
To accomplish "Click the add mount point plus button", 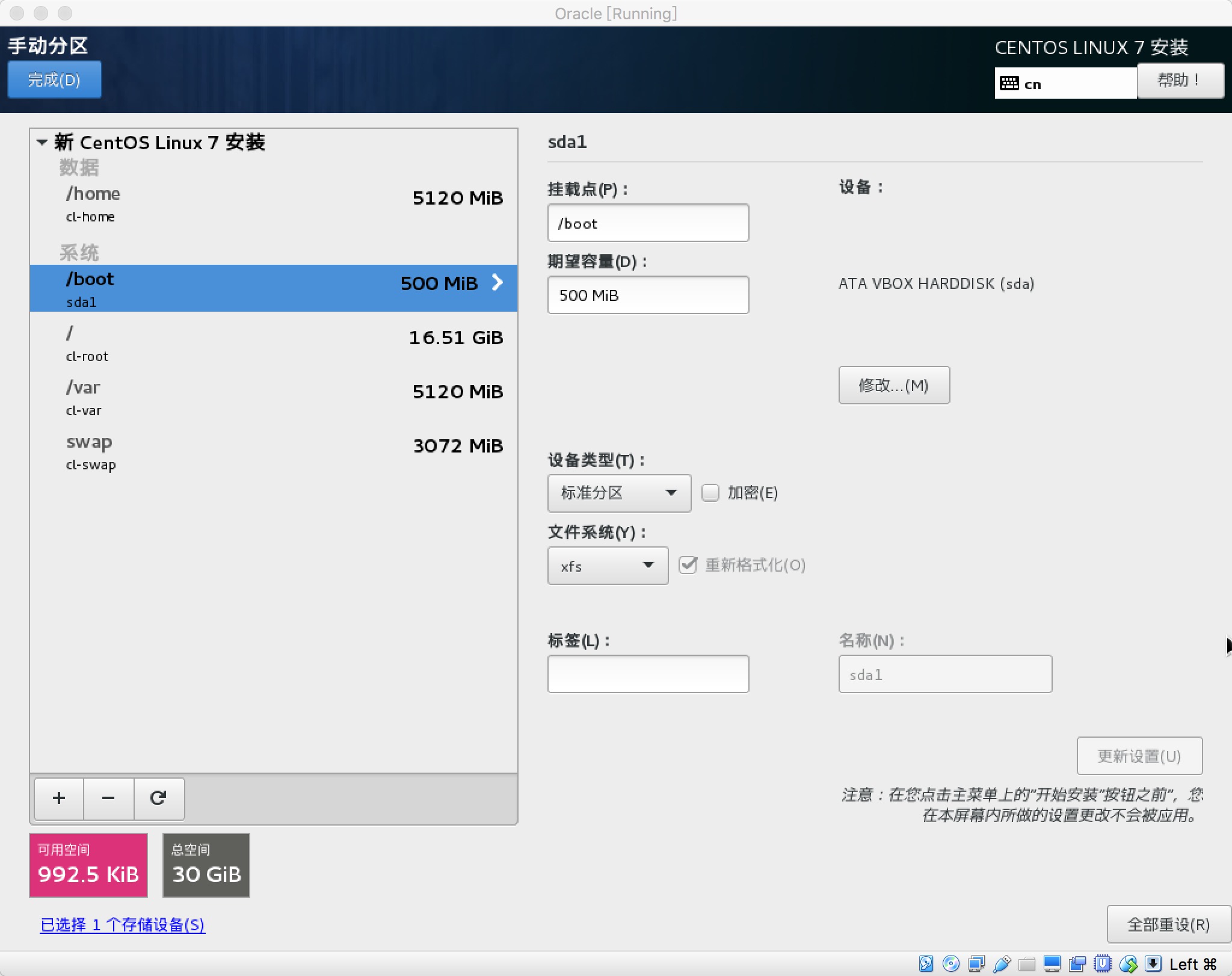I will (59, 798).
